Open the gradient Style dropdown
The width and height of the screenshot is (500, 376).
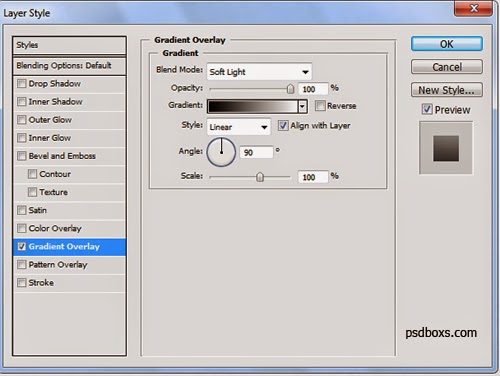239,127
